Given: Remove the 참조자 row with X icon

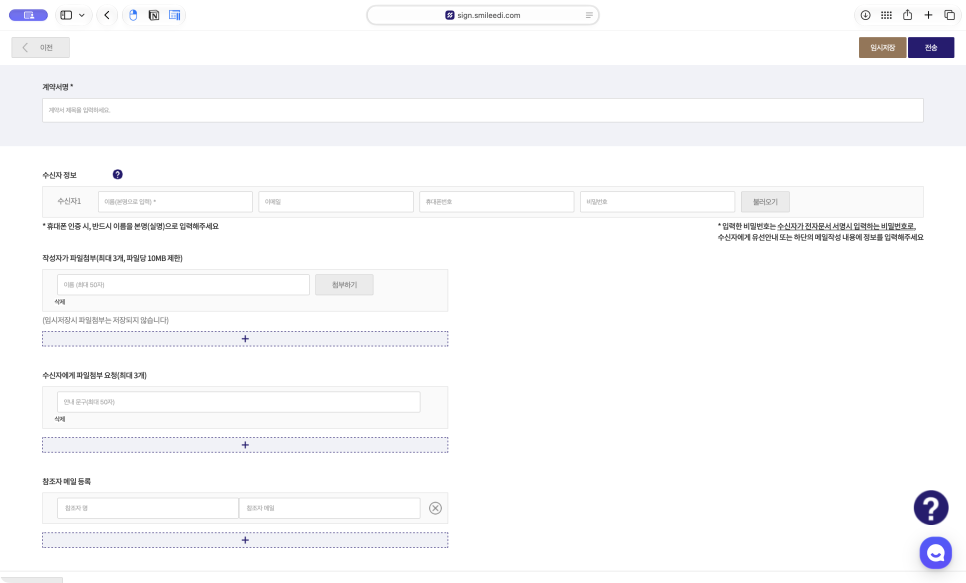Looking at the screenshot, I should pos(436,508).
